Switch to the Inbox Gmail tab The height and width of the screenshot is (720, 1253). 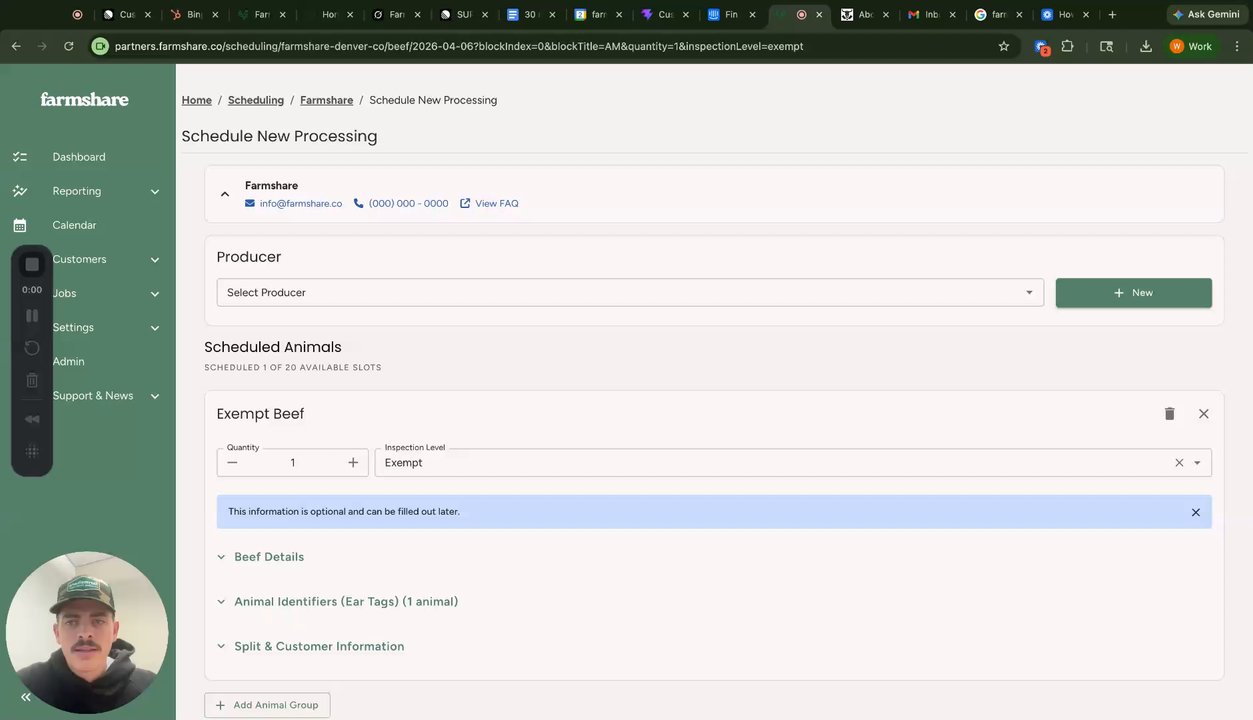[929, 15]
